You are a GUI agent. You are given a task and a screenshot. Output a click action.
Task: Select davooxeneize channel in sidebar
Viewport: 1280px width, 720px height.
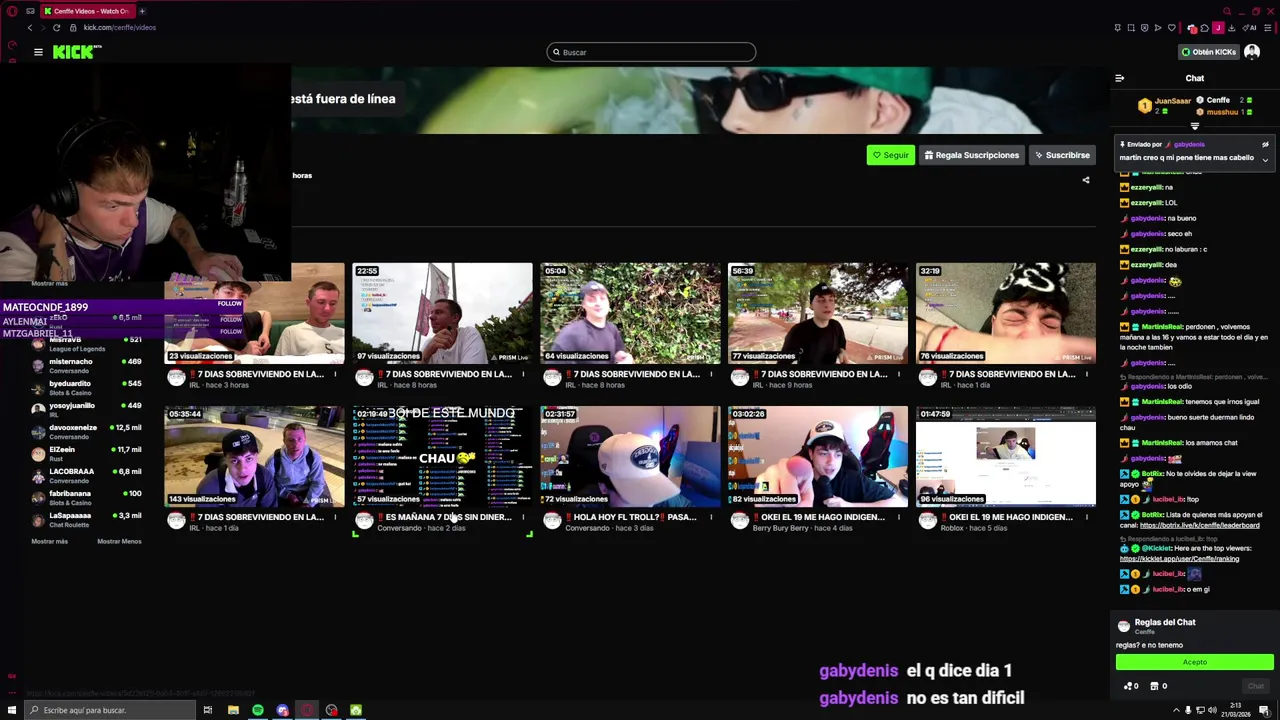[x=88, y=431]
